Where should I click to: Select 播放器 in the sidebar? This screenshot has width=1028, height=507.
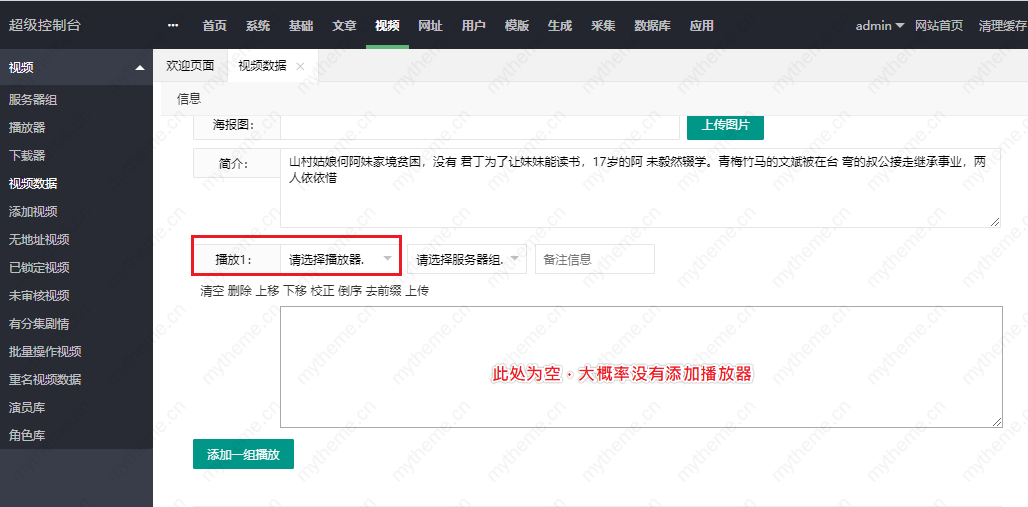(x=27, y=128)
